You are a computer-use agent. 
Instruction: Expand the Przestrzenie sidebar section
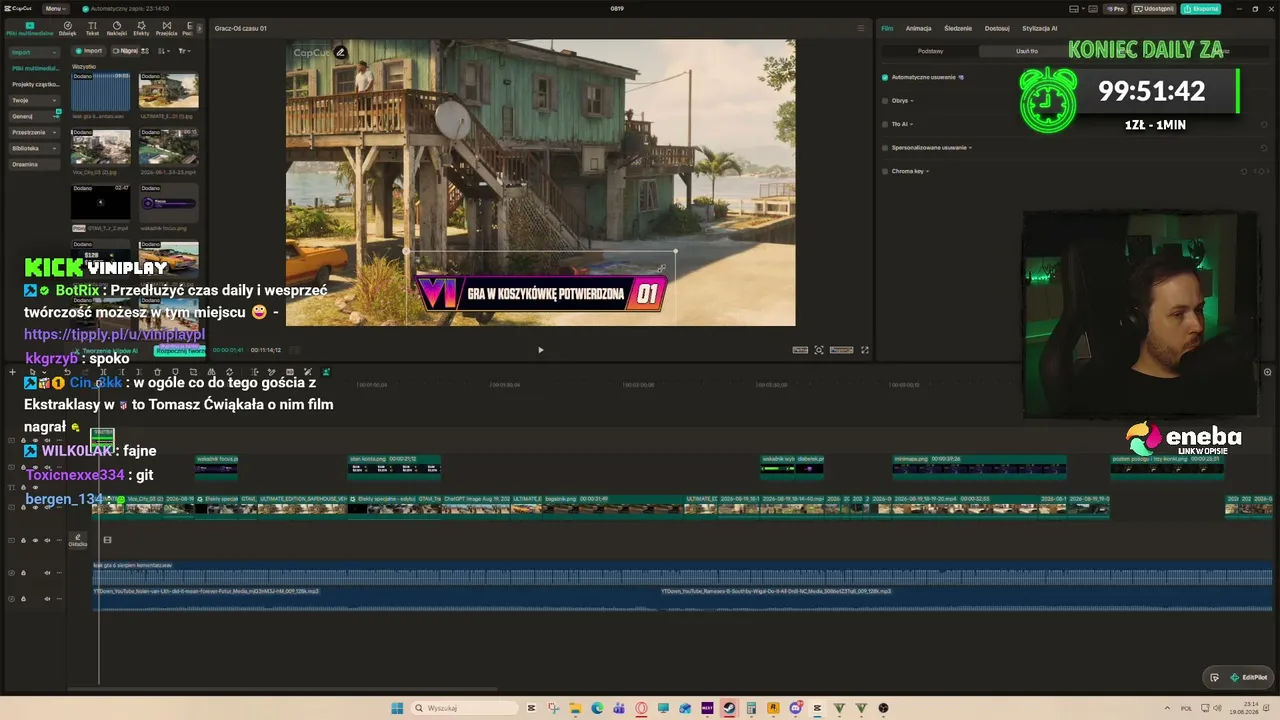(x=34, y=132)
